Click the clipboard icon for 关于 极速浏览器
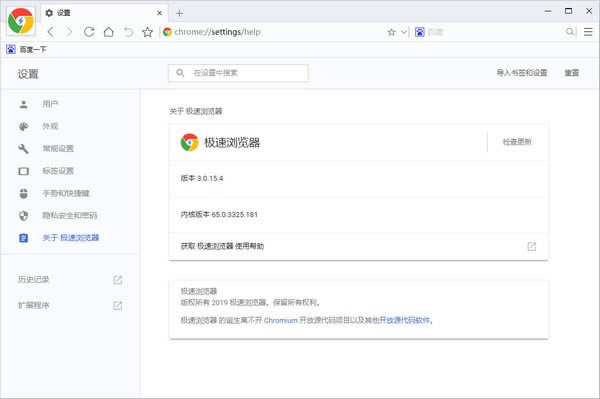This screenshot has height=399, width=600. click(23, 238)
